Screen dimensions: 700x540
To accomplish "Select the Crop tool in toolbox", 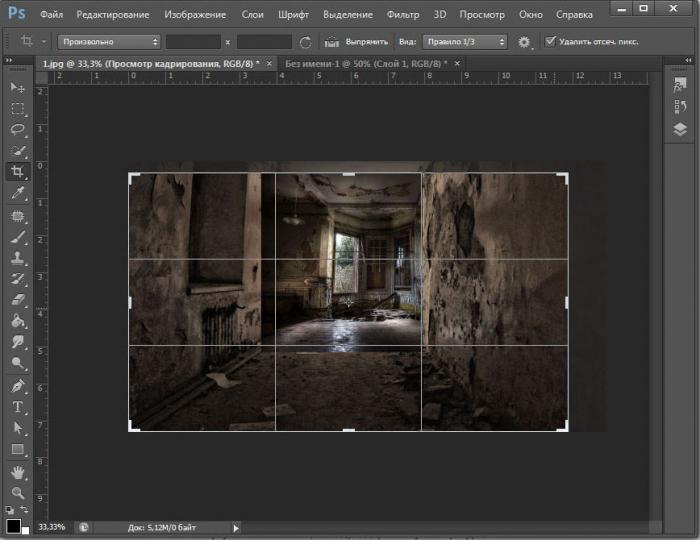I will 17,172.
